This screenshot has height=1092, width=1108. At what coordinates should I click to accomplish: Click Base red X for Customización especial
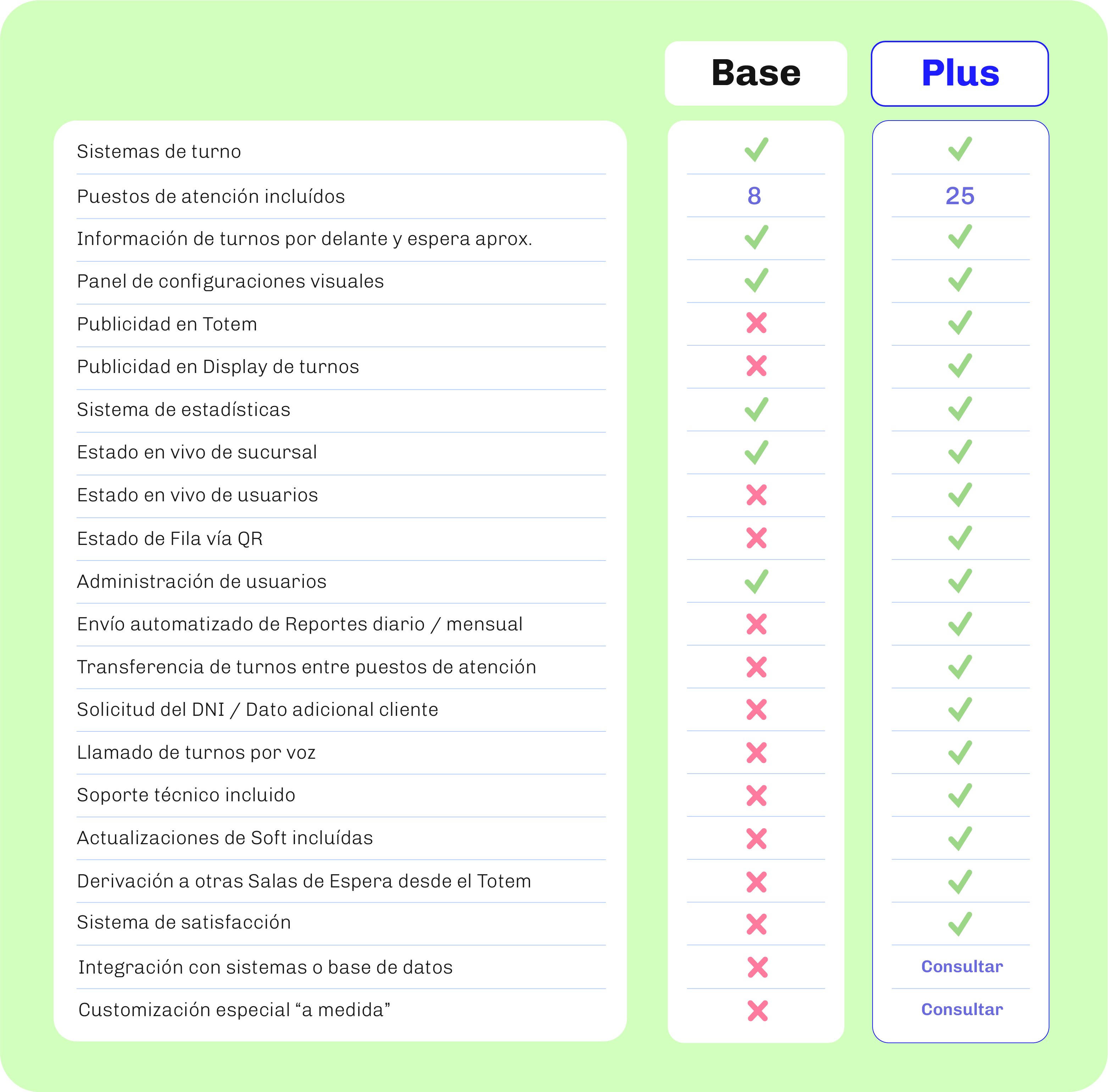[758, 1010]
